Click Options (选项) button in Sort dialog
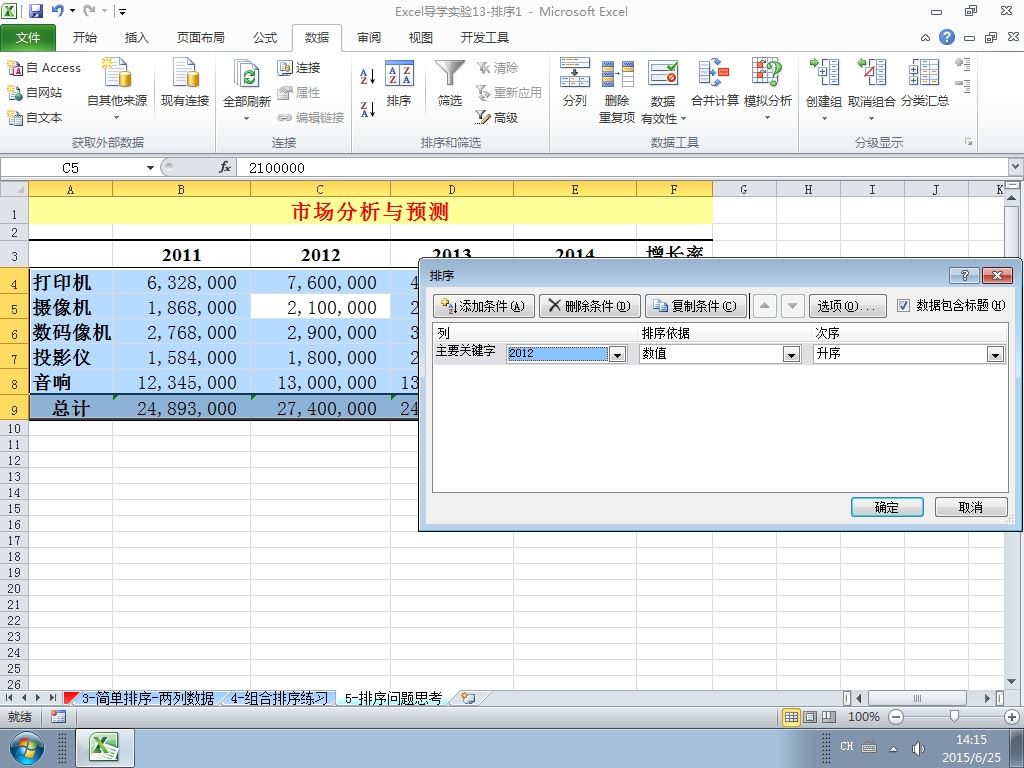Screen dimensions: 1024x768 (847, 306)
